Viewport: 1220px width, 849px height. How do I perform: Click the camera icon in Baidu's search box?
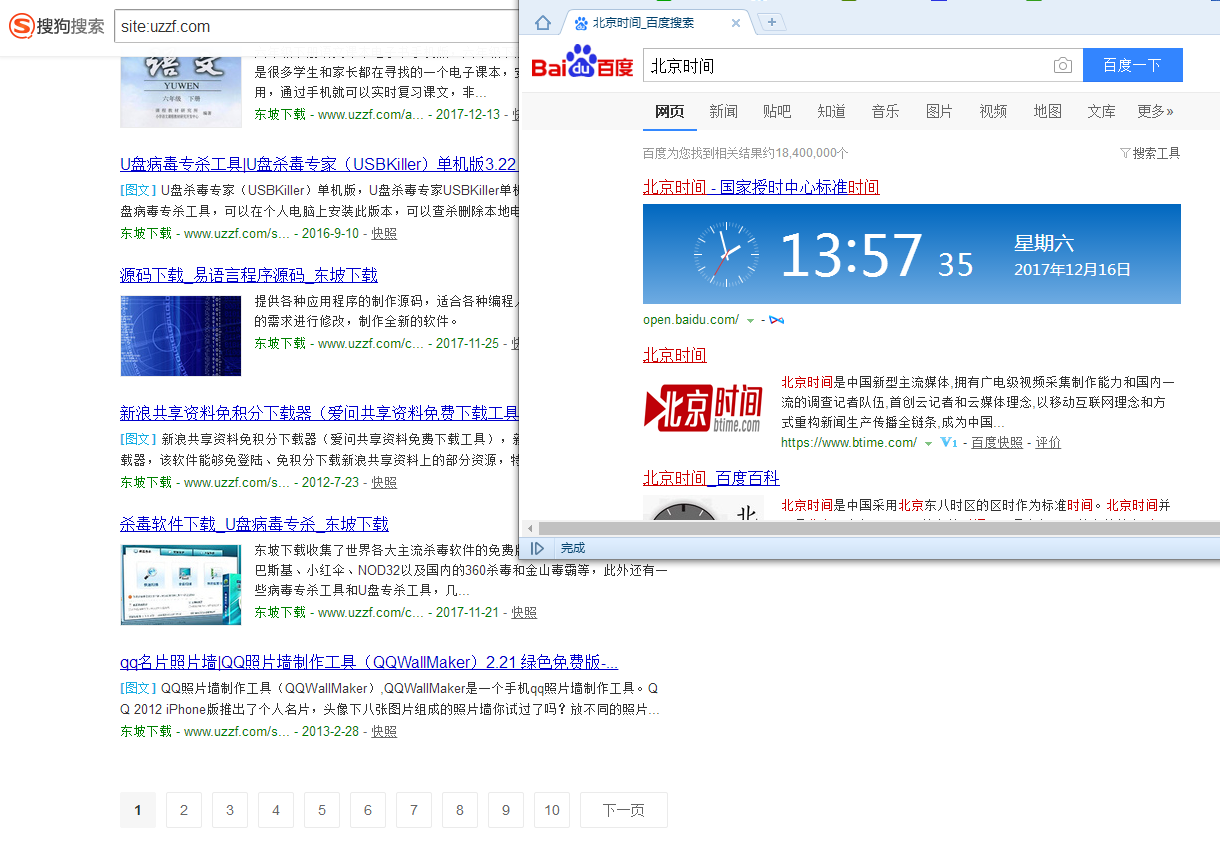[x=1063, y=64]
